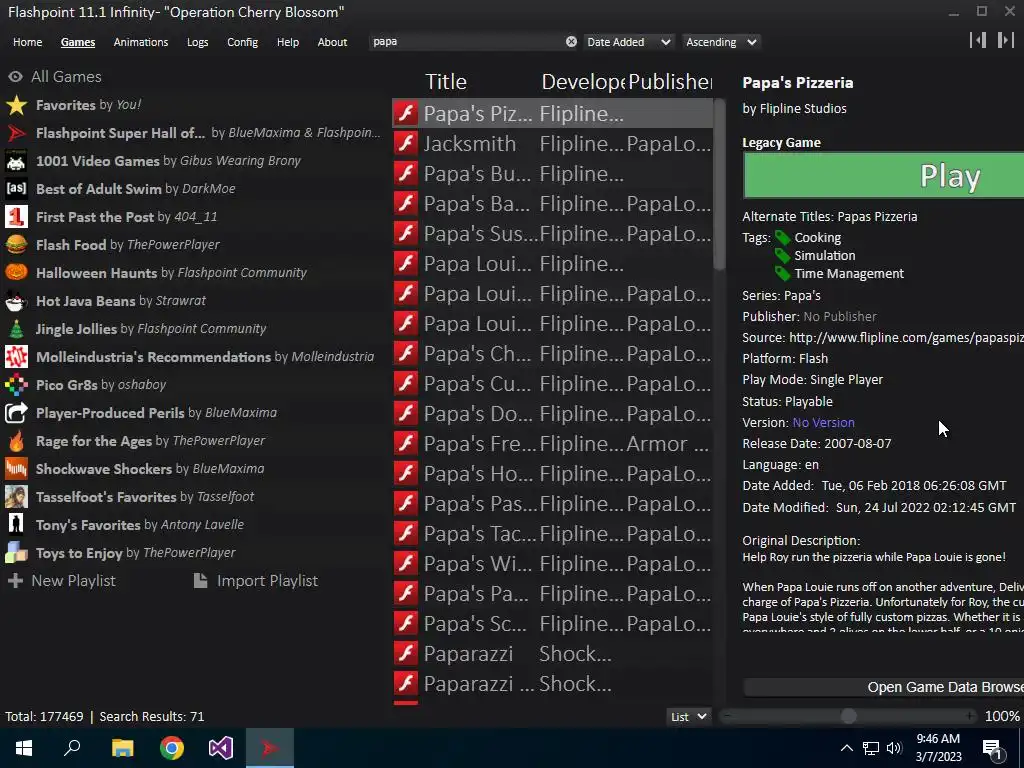
Task: Click the Publisher column header
Action: [670, 82]
